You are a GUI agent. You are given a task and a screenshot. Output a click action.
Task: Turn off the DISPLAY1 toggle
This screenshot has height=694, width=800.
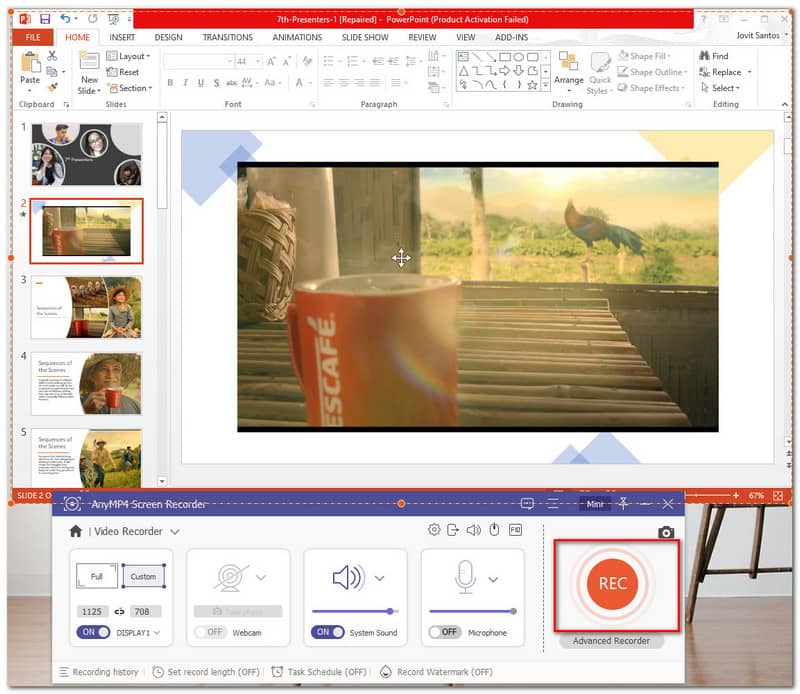[x=93, y=633]
